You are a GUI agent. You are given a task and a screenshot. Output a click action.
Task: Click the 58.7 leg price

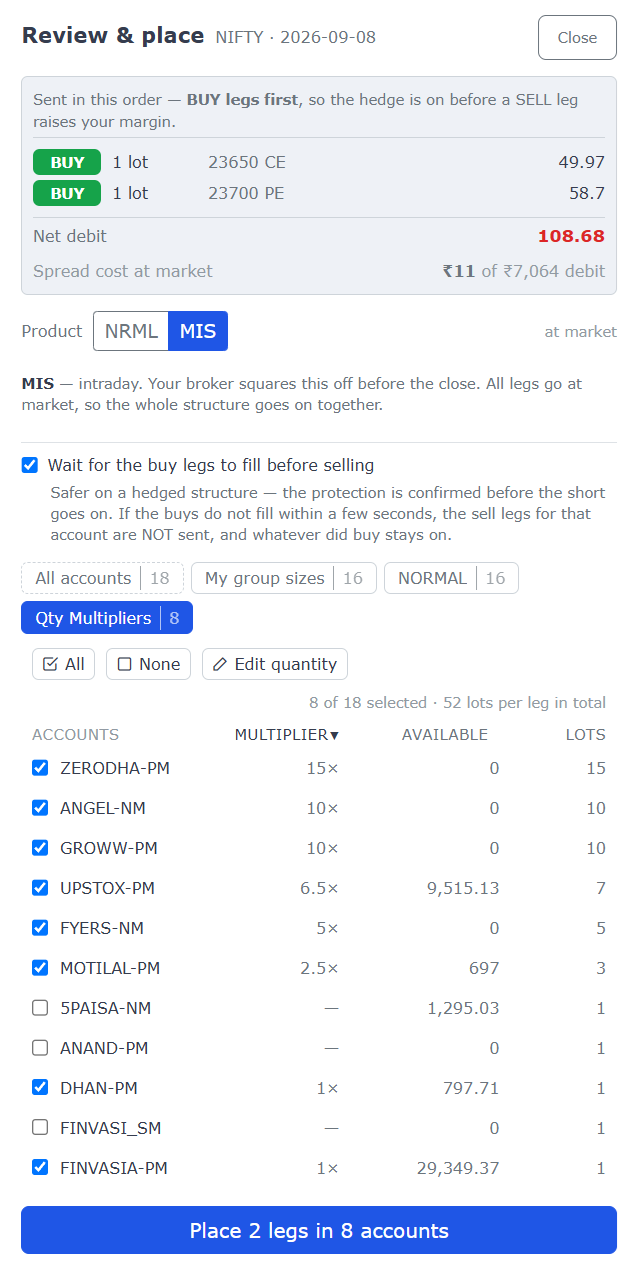coord(587,193)
